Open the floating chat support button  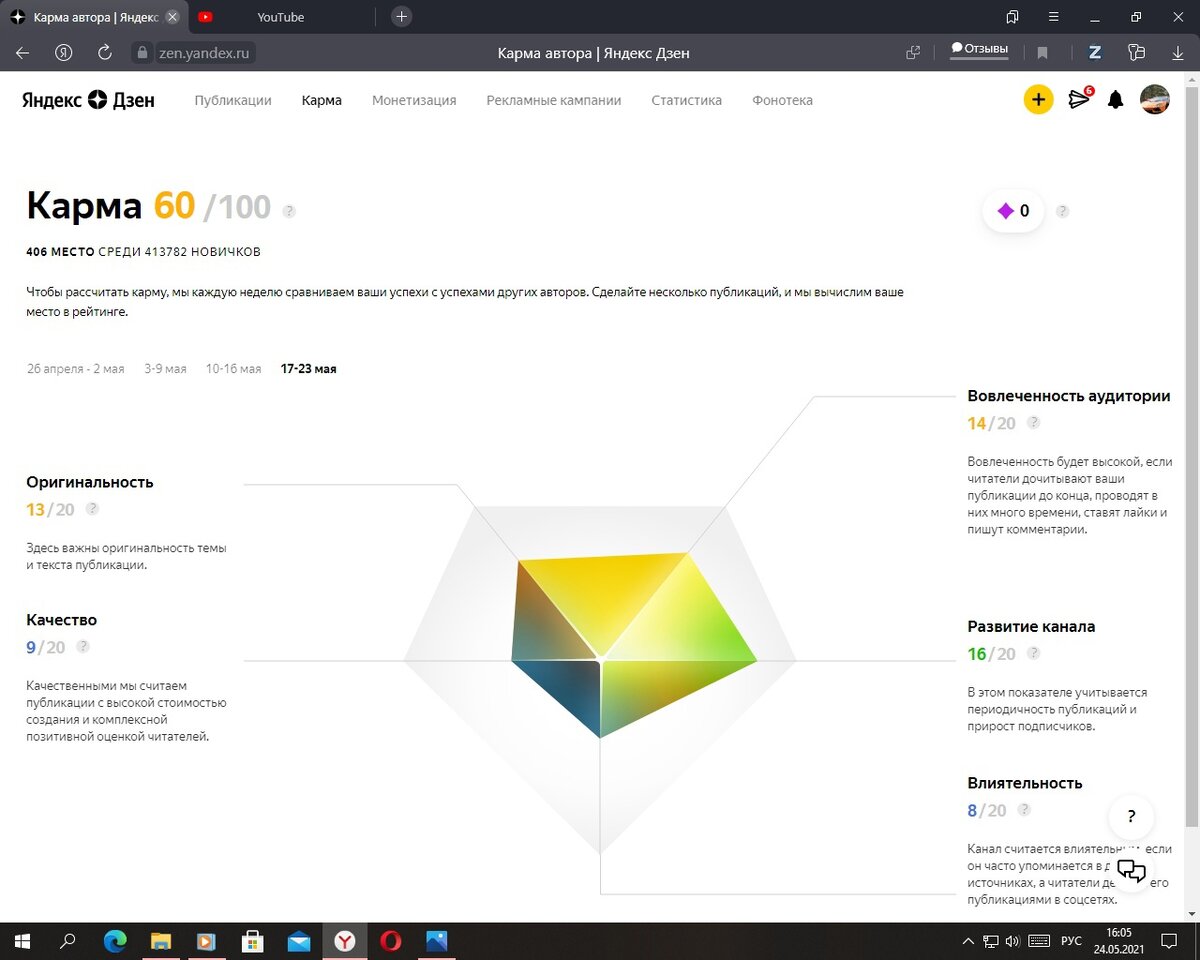[1131, 869]
